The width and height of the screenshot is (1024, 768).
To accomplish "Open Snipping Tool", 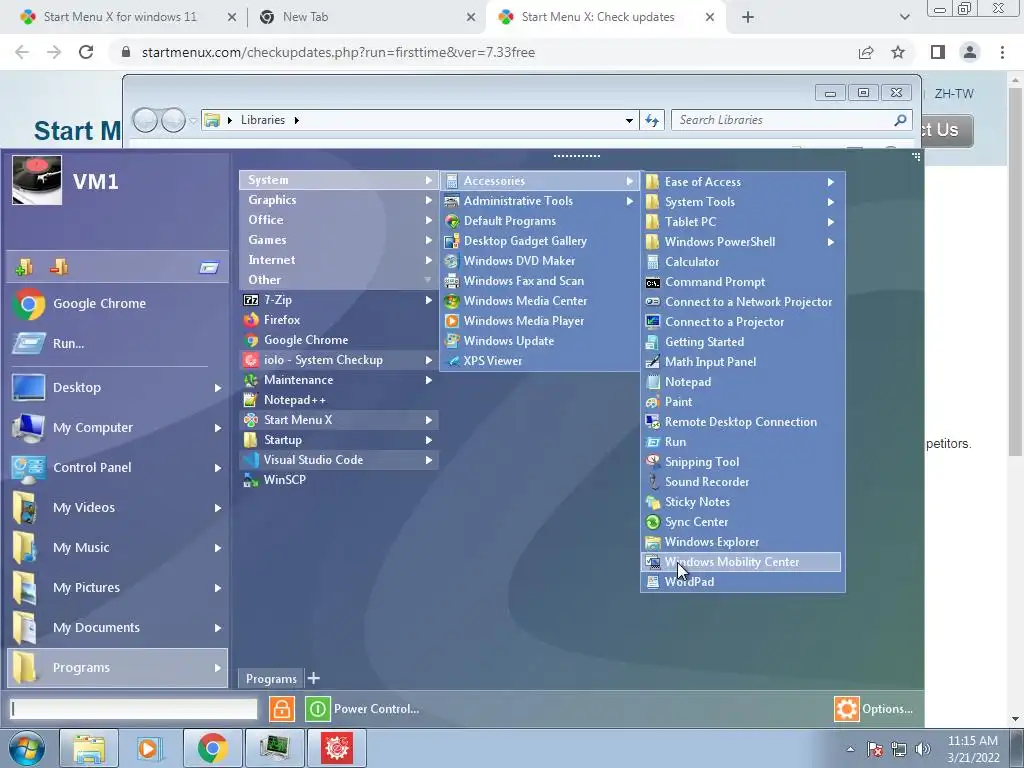I will (742, 462).
